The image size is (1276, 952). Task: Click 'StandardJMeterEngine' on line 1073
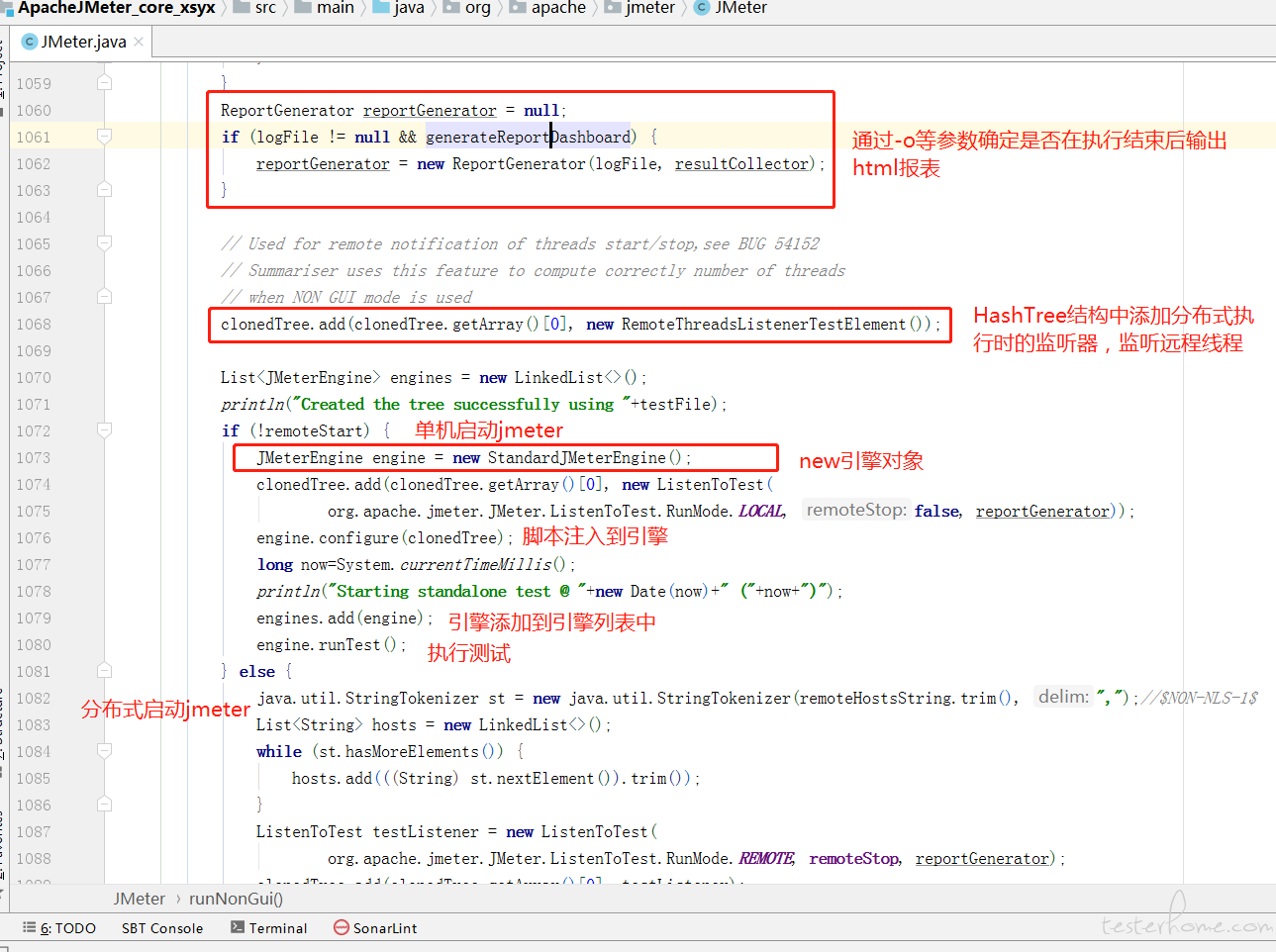tap(576, 458)
